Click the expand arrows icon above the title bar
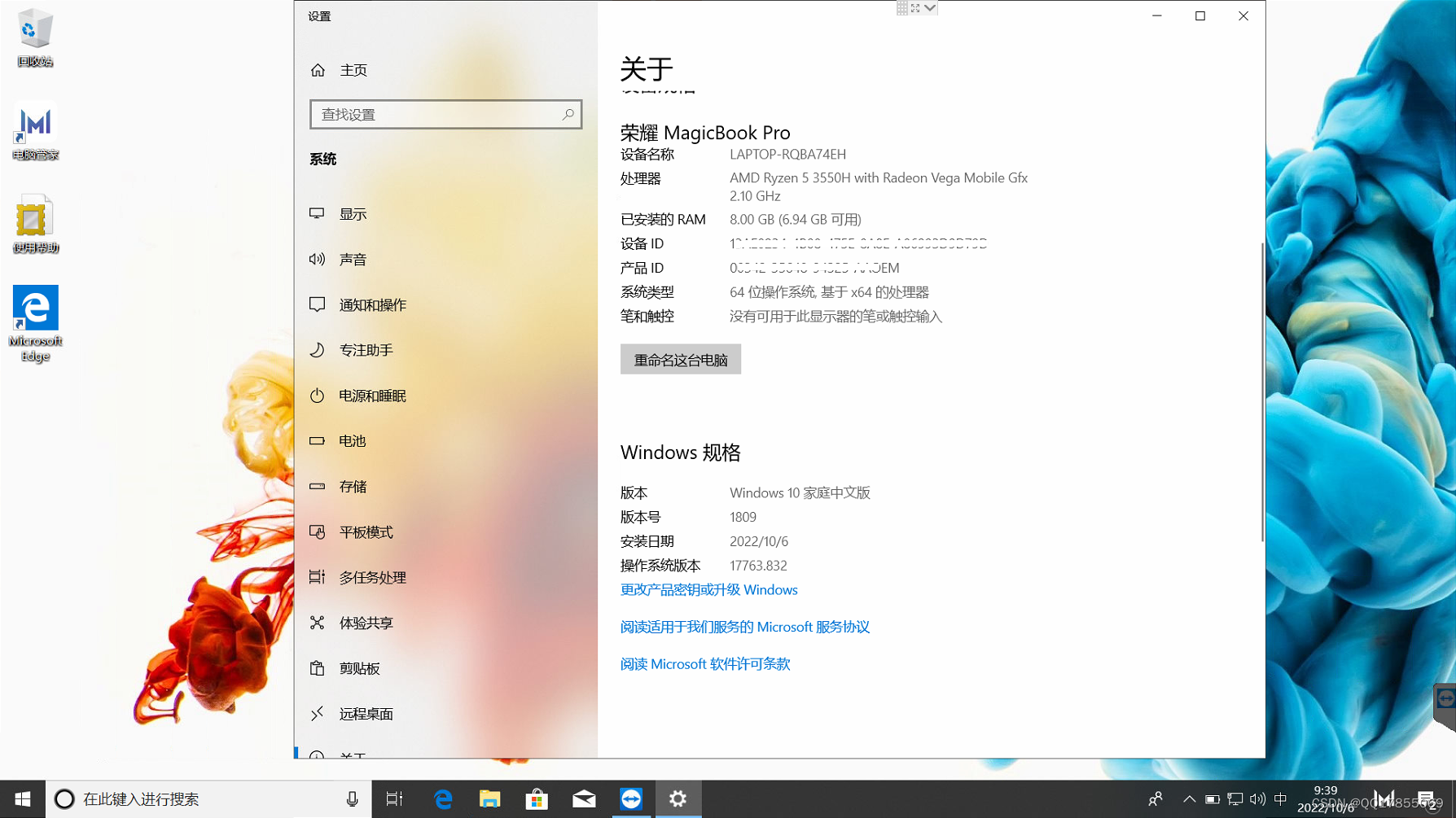The image size is (1456, 818). tap(915, 8)
